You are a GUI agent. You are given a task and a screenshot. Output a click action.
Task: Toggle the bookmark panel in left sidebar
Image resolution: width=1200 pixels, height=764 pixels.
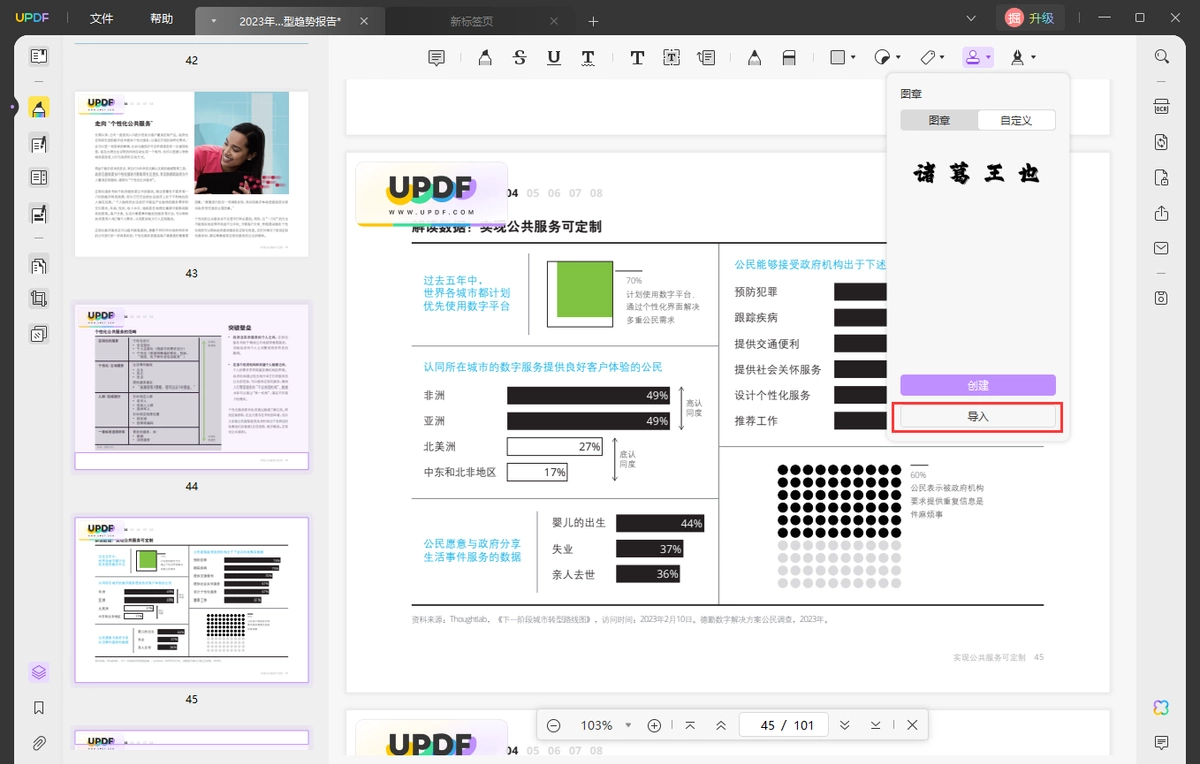point(39,707)
